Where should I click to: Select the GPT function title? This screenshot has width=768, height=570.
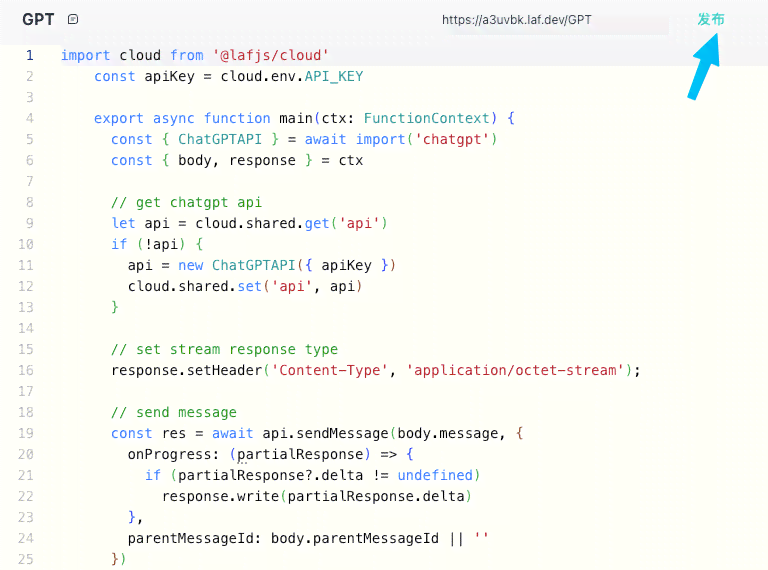38,20
